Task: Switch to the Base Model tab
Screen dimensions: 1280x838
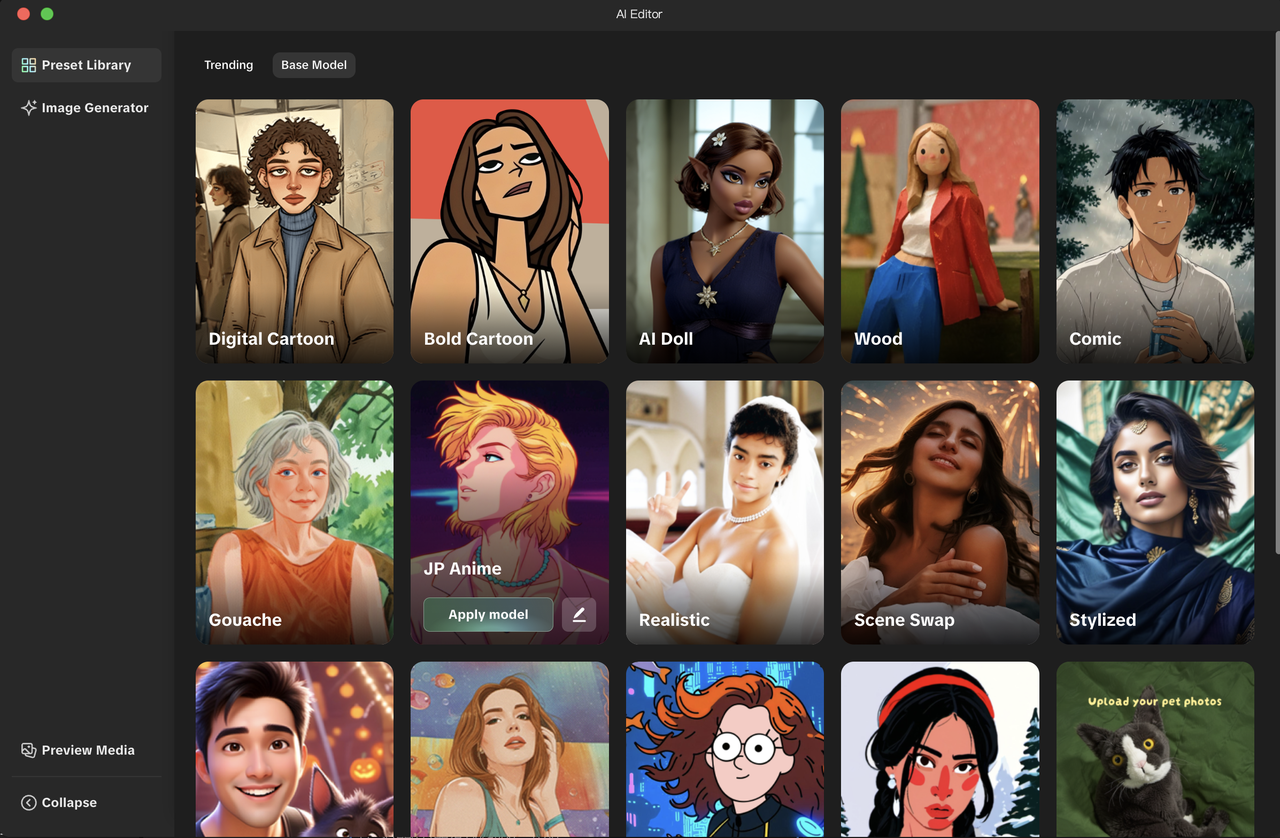Action: tap(314, 65)
